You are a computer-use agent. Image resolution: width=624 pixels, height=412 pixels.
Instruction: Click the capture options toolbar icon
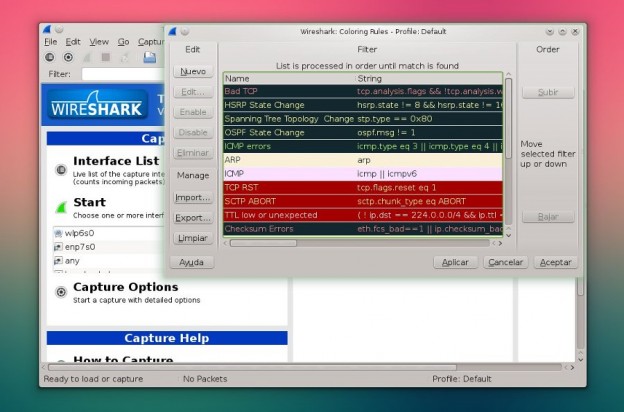click(x=68, y=57)
